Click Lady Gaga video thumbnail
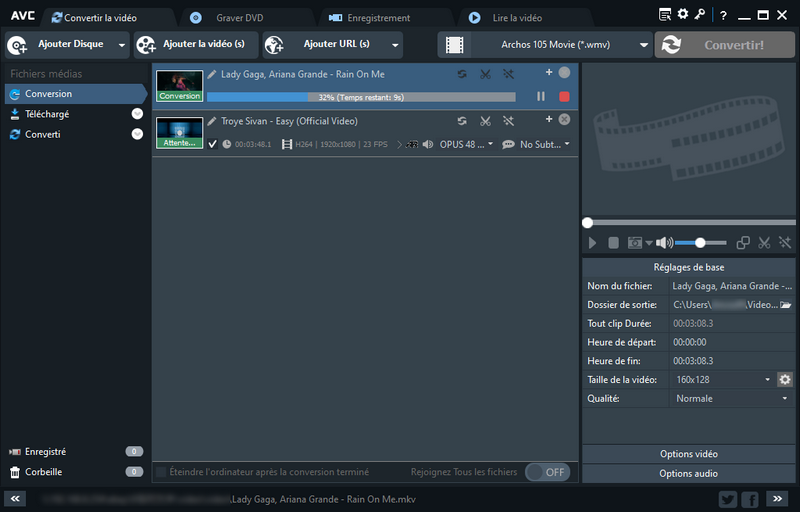The width and height of the screenshot is (800, 512). point(180,86)
